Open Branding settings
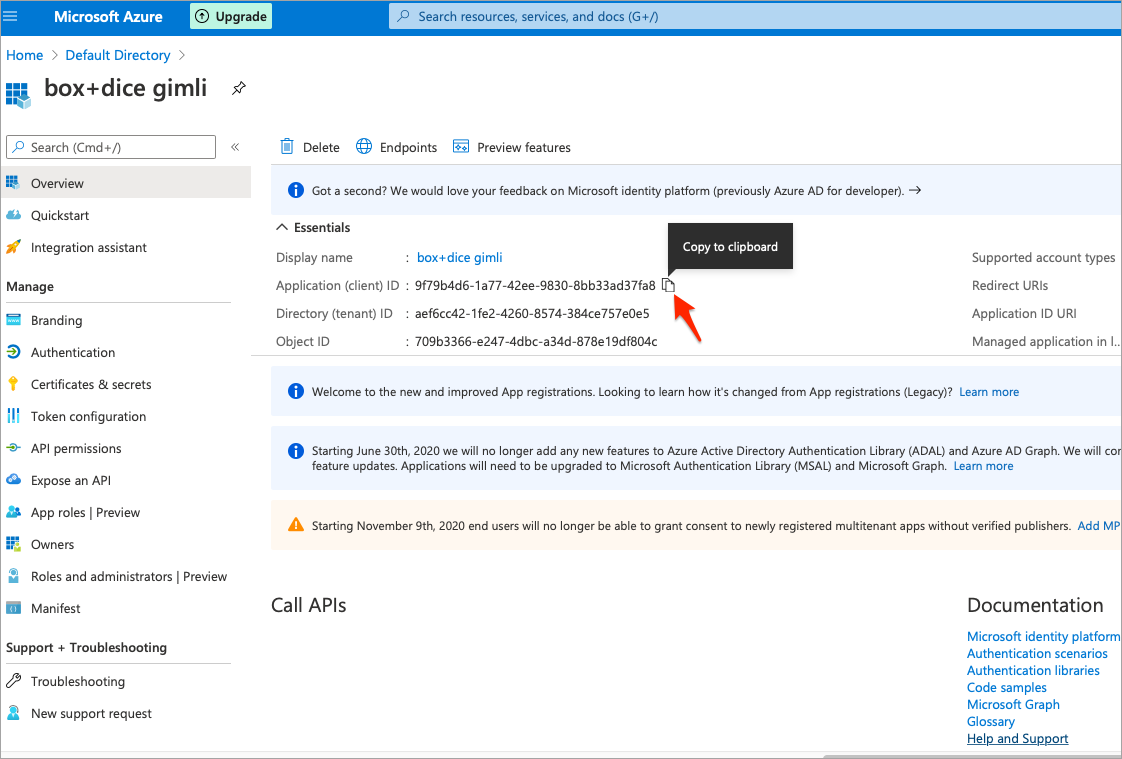The height and width of the screenshot is (759, 1122). (x=57, y=320)
